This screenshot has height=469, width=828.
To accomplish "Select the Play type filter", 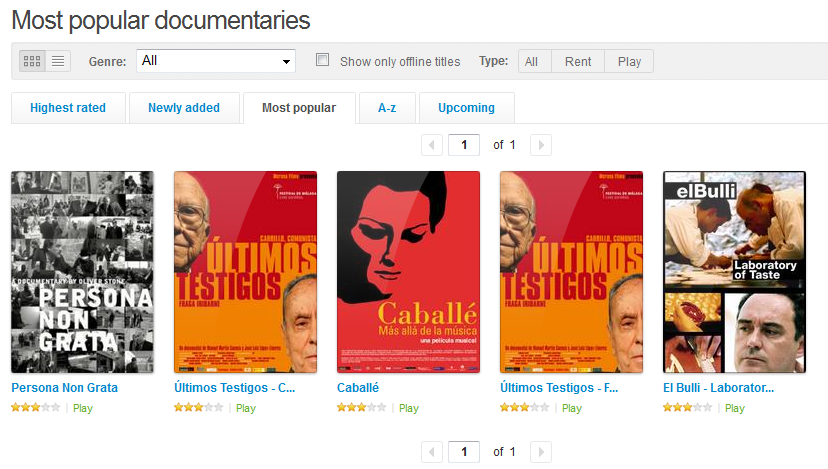I will pos(629,61).
